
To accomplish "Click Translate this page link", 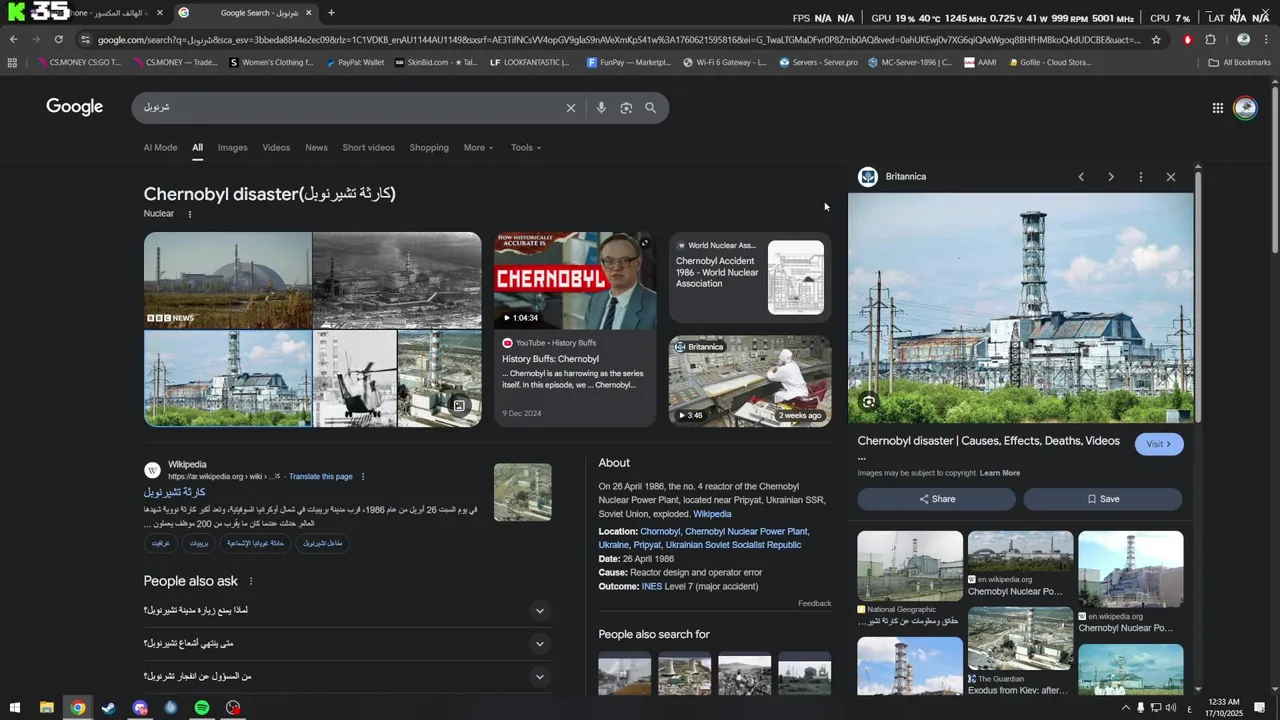I will pyautogui.click(x=321, y=477).
